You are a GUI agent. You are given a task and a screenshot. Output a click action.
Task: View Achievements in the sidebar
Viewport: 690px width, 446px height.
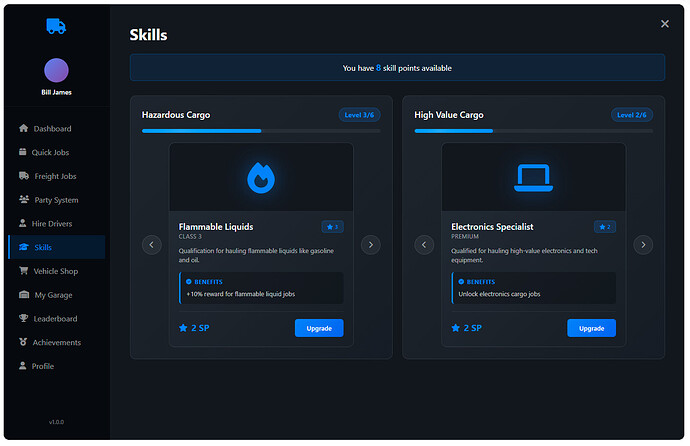(56, 342)
